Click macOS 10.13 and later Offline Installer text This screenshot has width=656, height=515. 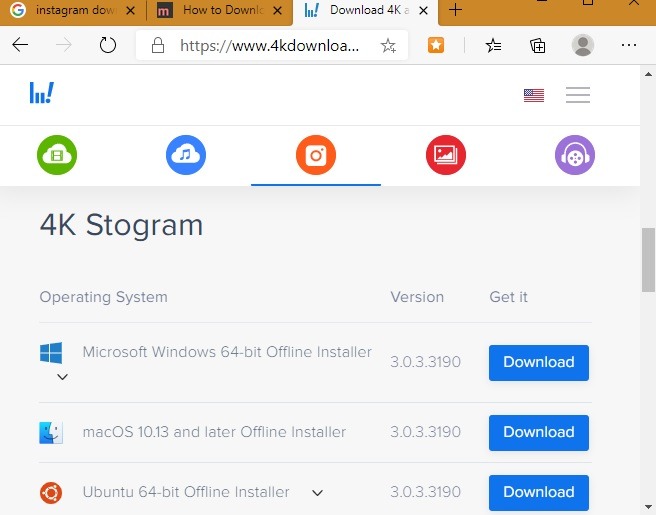(x=214, y=432)
